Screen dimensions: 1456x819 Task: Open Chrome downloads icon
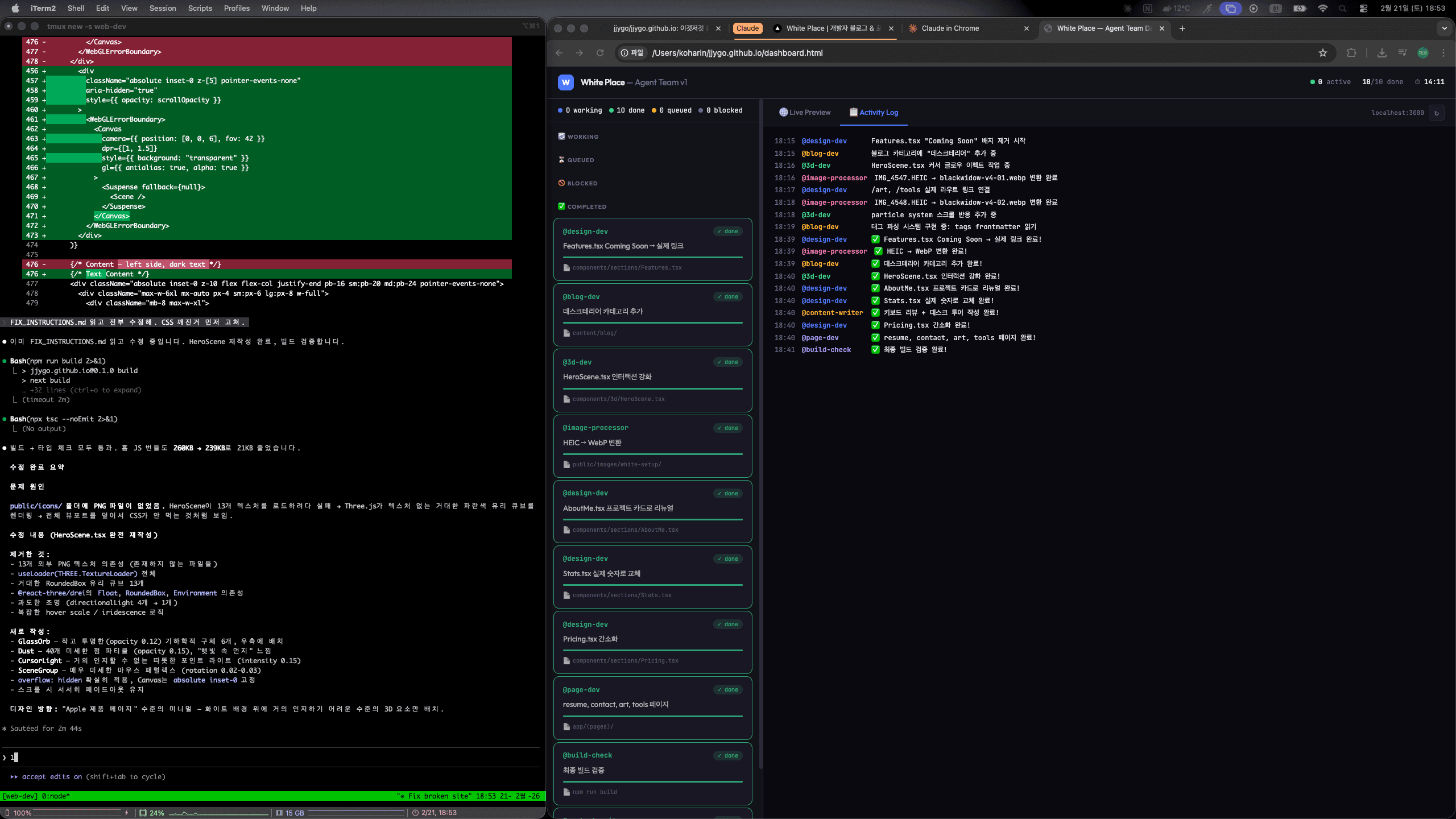(1381, 53)
